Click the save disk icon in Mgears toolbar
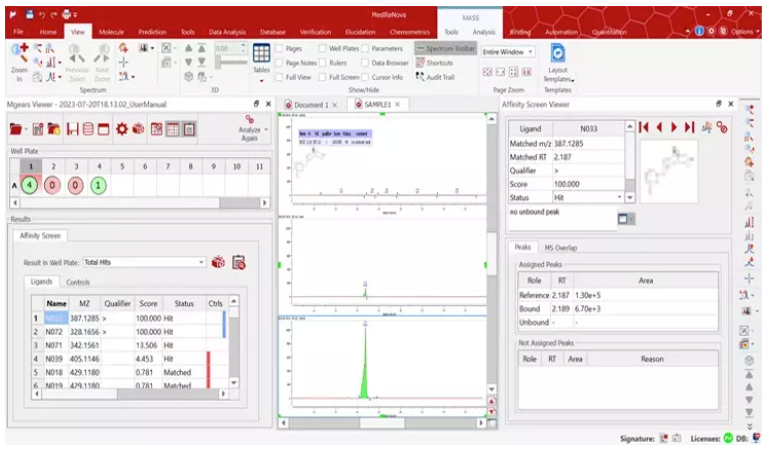The width and height of the screenshot is (768, 452). [x=71, y=129]
